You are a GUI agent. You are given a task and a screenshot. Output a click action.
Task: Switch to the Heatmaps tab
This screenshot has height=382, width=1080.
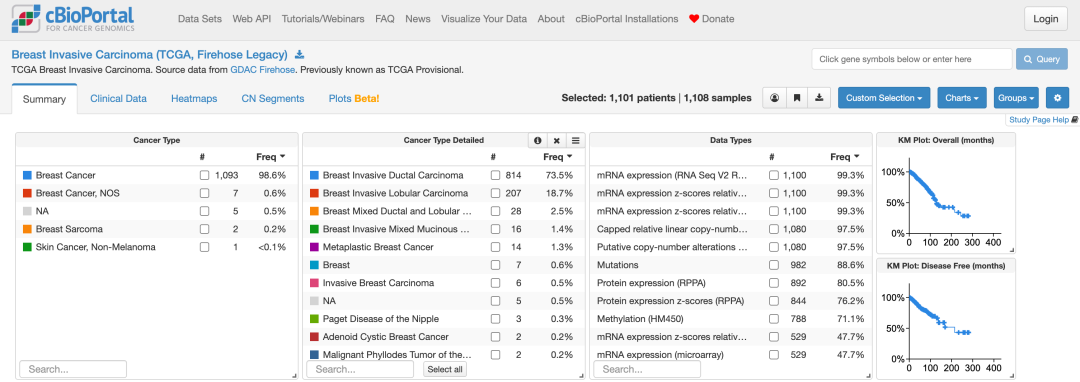coord(194,98)
